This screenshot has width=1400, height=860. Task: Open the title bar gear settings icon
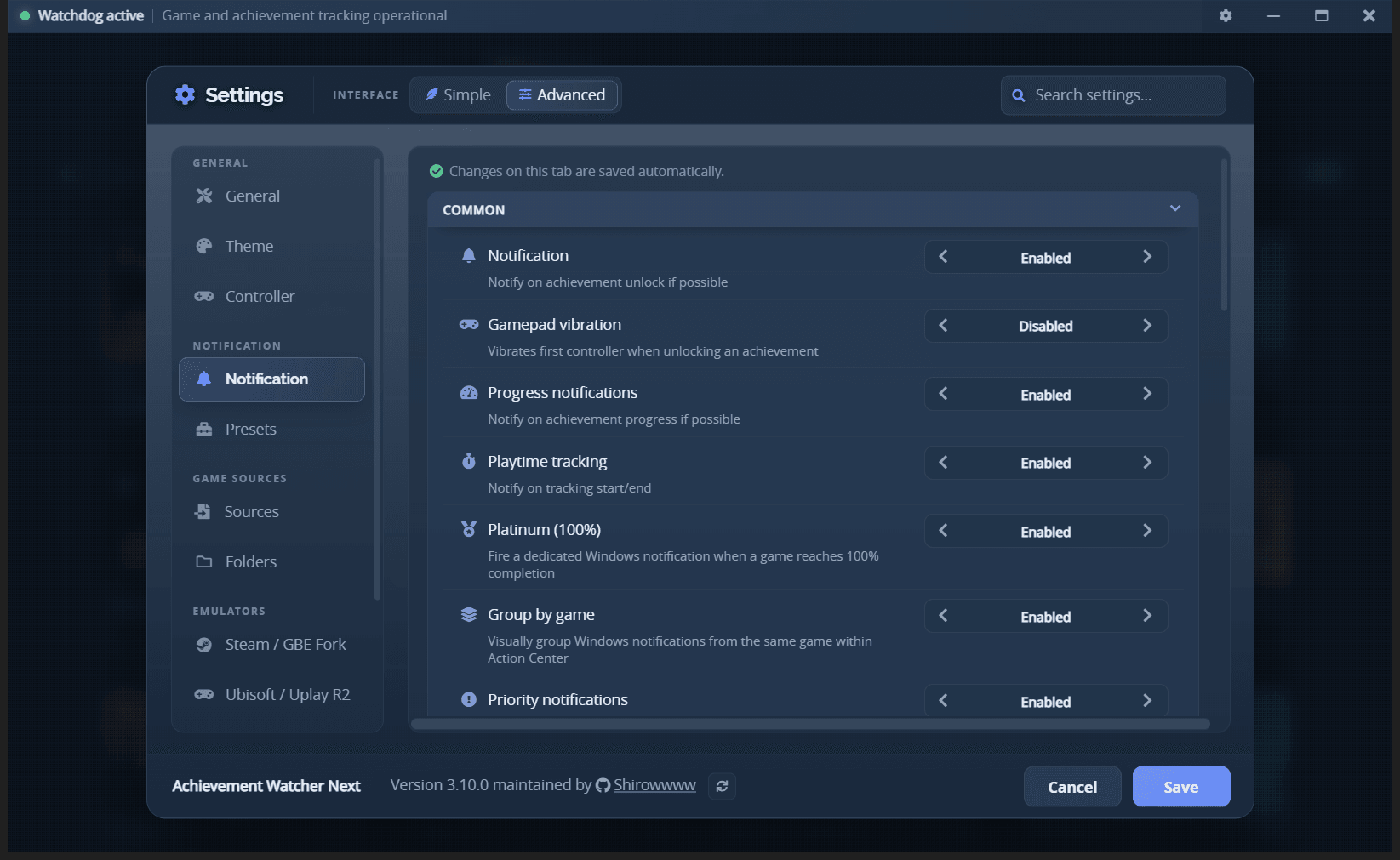(1226, 15)
